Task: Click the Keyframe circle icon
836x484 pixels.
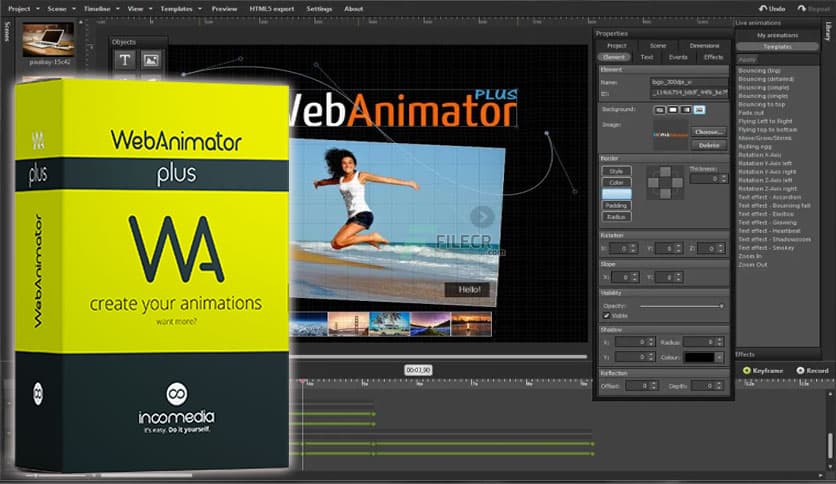Action: coord(746,370)
